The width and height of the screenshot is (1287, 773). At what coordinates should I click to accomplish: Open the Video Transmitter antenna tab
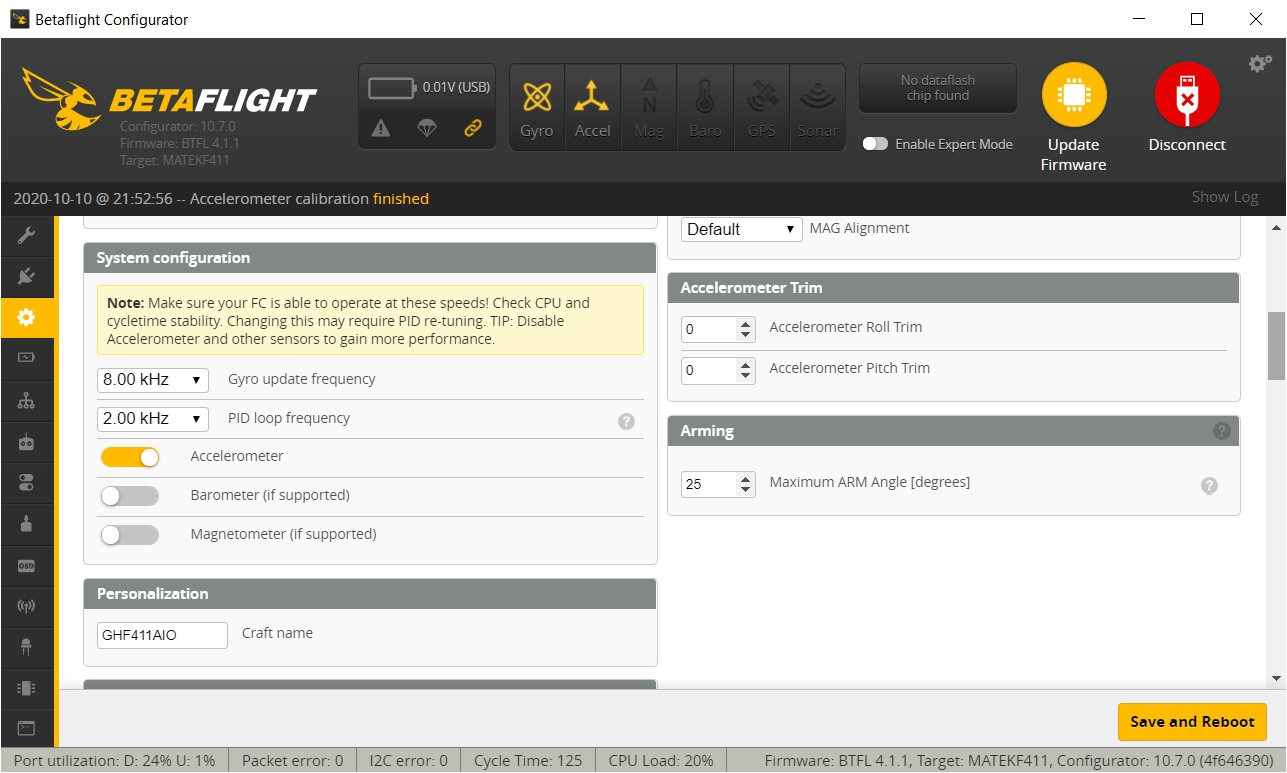pyautogui.click(x=27, y=606)
